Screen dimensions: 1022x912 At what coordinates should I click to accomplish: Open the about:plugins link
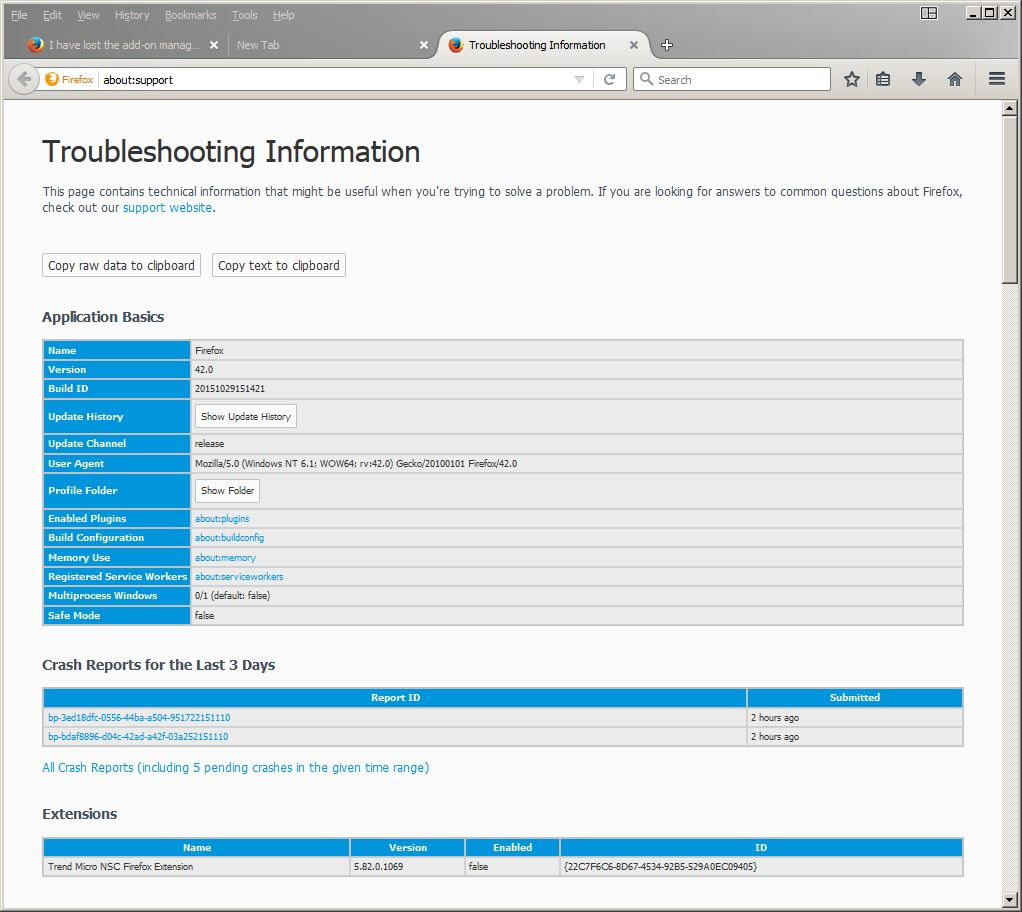coord(222,518)
